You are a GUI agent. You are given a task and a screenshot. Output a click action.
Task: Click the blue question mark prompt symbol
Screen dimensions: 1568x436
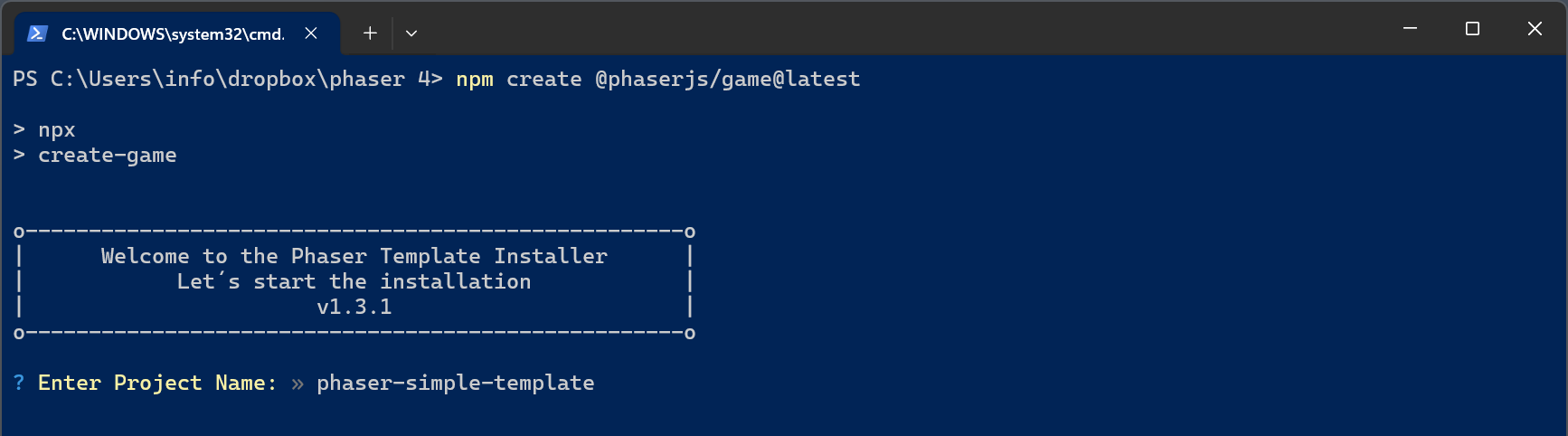click(x=19, y=384)
